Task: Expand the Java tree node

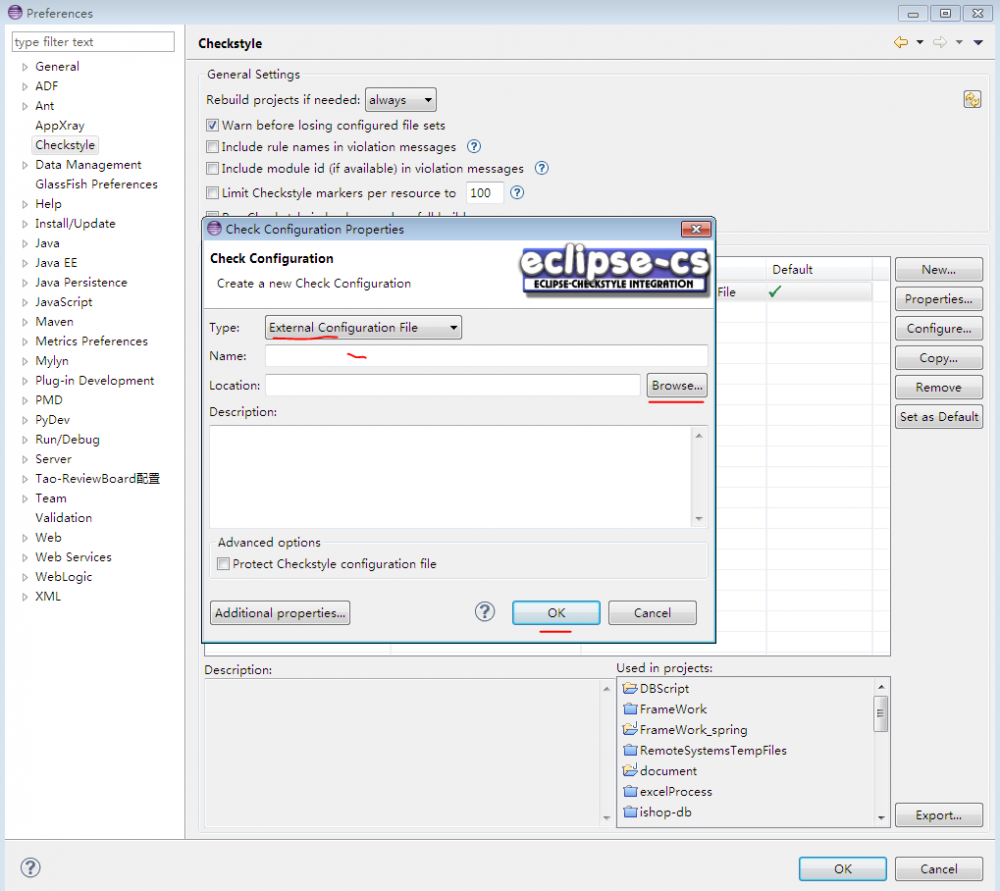Action: point(25,244)
